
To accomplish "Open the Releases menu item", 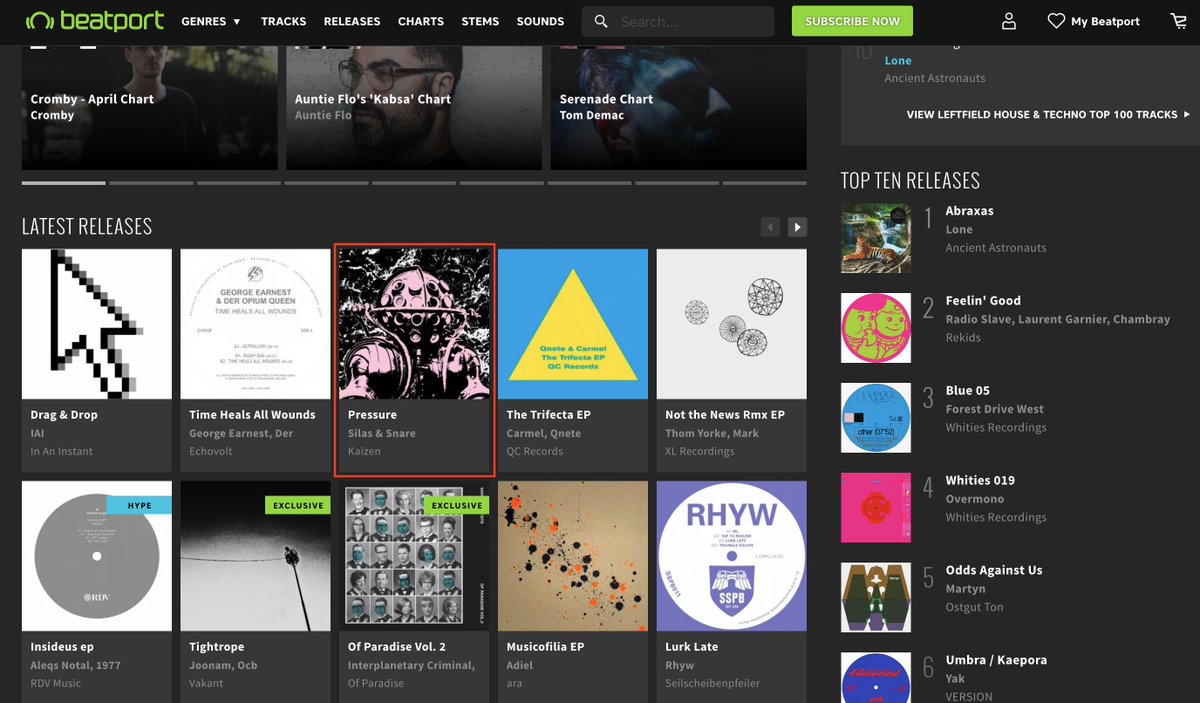I will click(x=352, y=21).
